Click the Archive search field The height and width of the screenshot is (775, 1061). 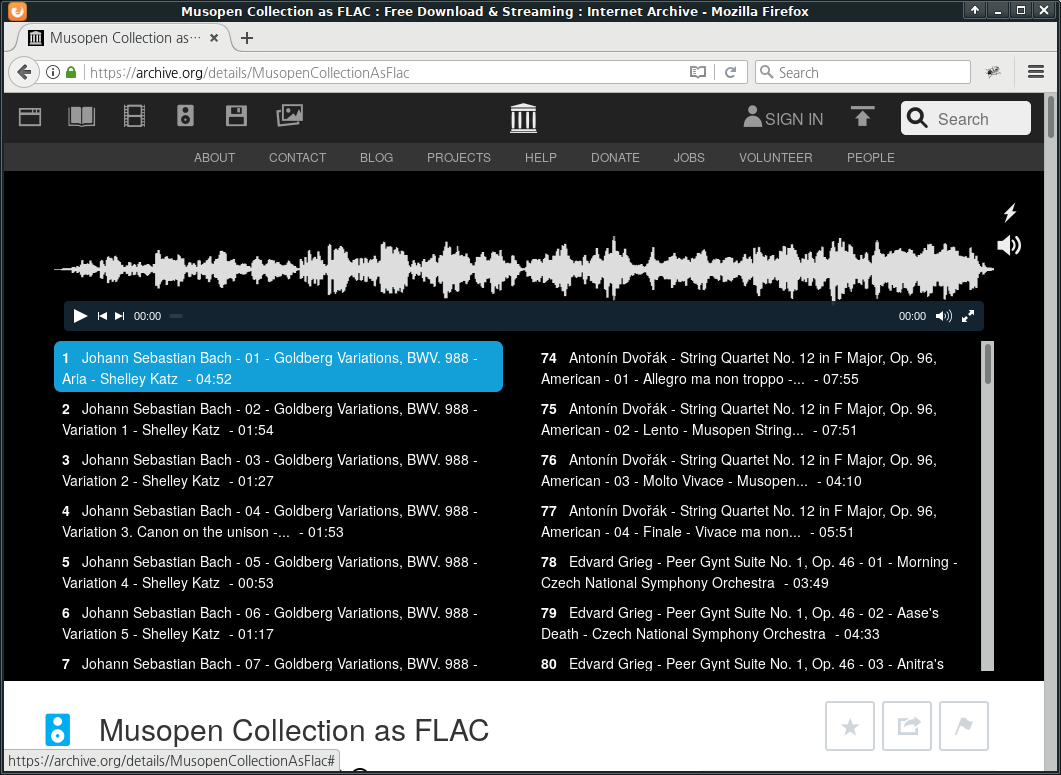966,118
